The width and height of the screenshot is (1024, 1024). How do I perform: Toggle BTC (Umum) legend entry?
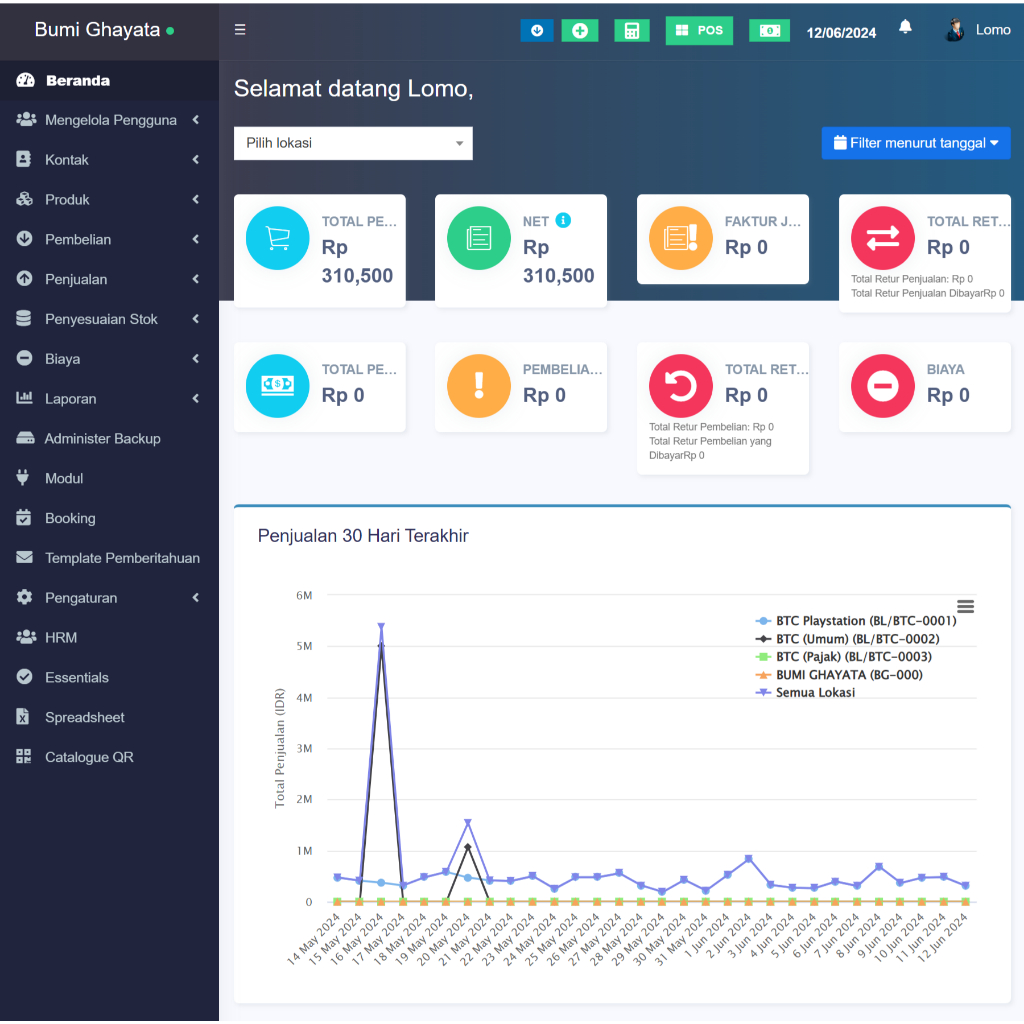[857, 639]
